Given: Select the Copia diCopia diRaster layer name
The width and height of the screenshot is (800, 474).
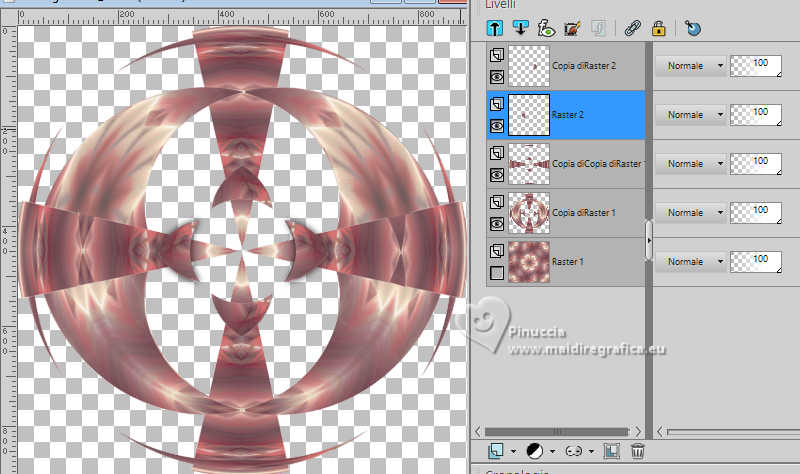Looking at the screenshot, I should (598, 164).
